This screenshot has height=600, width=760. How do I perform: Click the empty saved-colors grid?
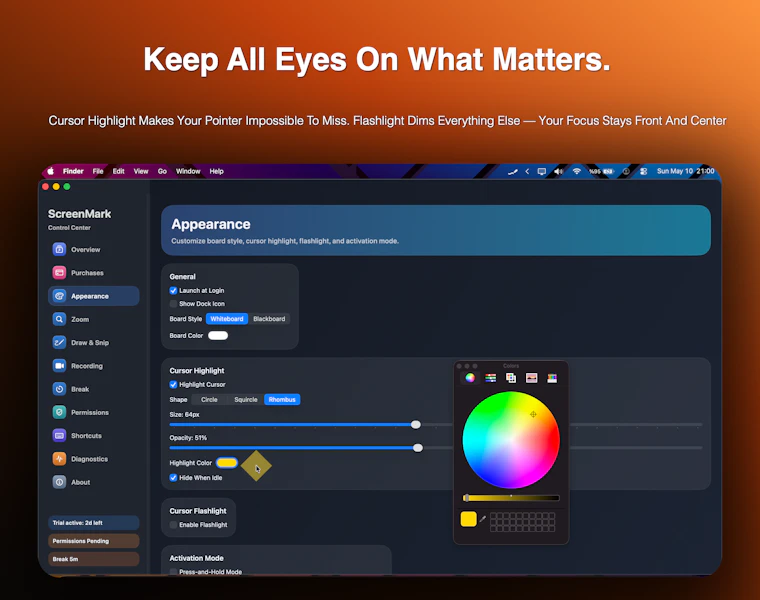[x=522, y=522]
